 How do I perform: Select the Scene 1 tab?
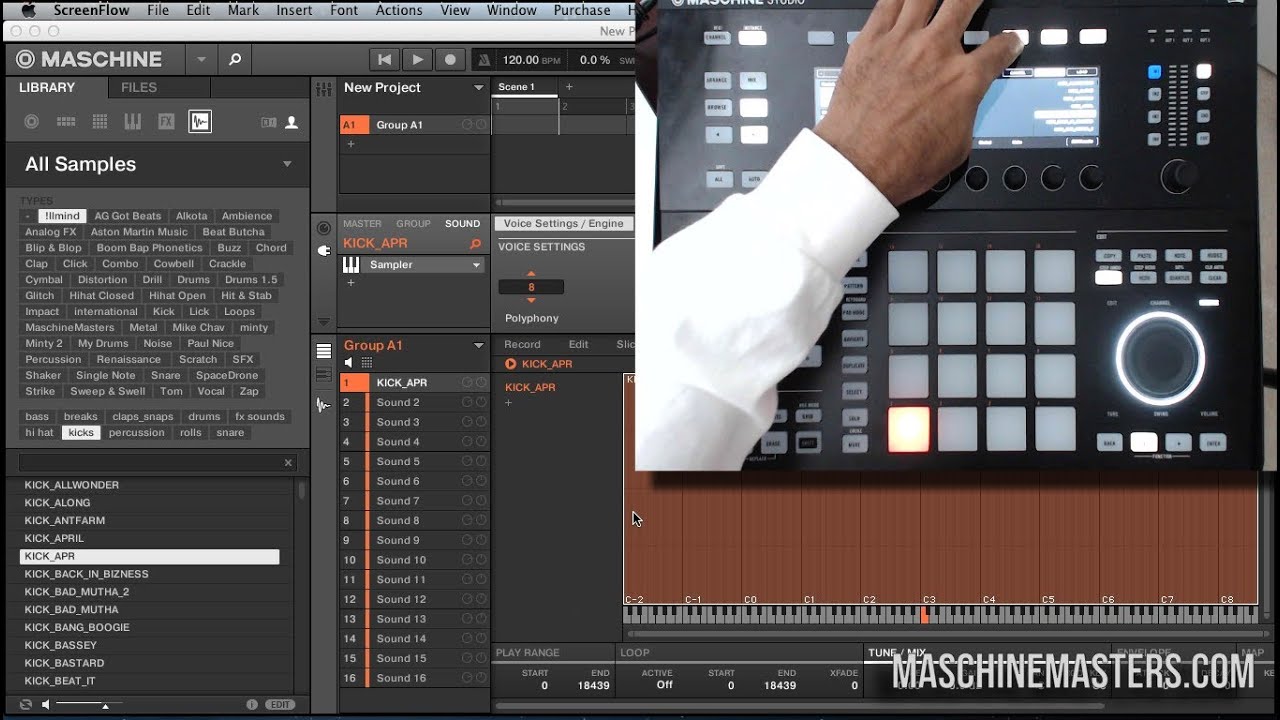tap(526, 87)
